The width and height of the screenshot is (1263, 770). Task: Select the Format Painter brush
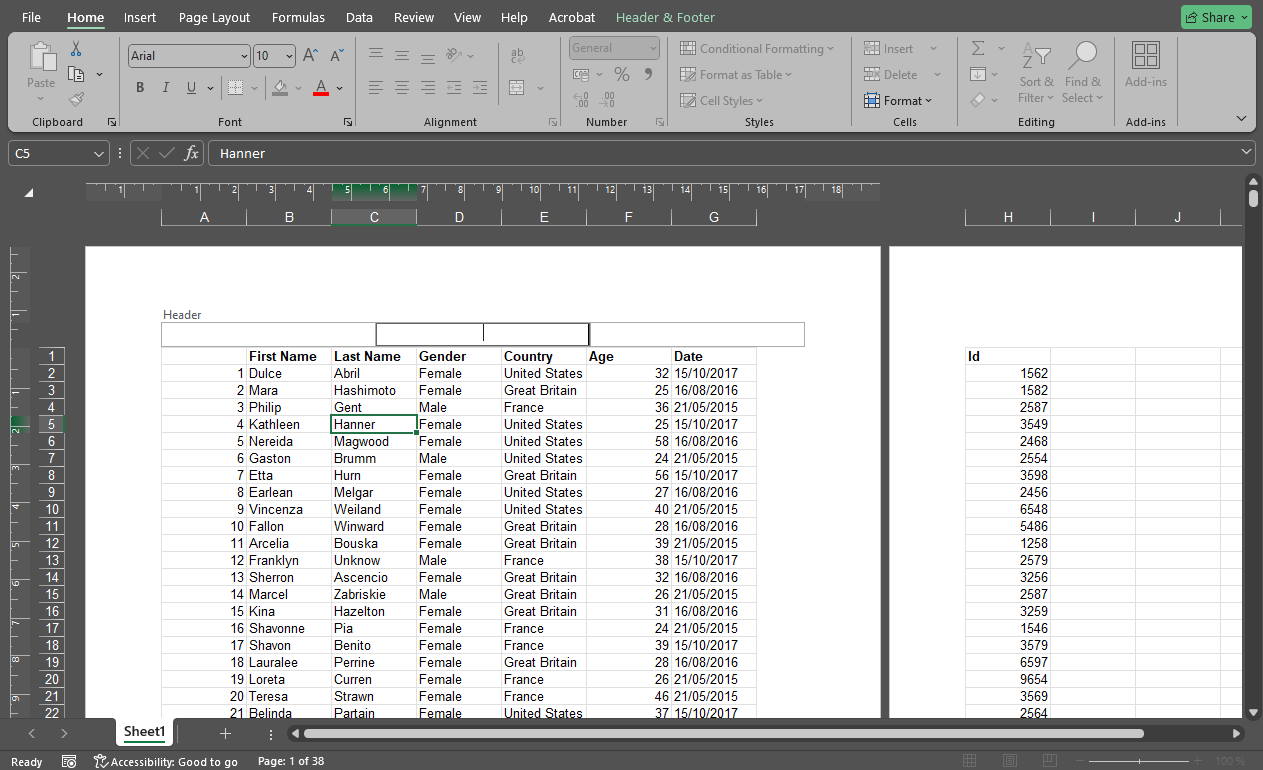[x=76, y=99]
